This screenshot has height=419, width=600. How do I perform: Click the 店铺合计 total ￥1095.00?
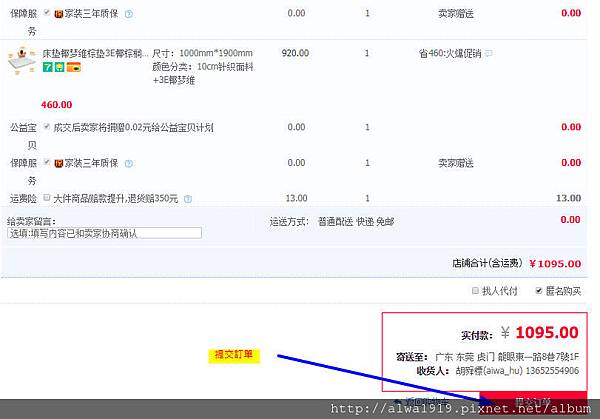tap(555, 264)
